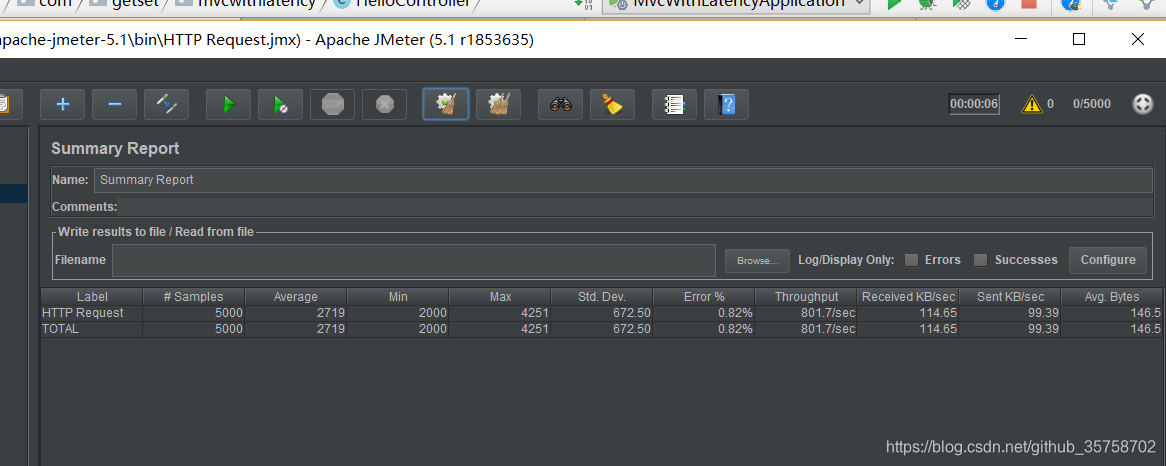The height and width of the screenshot is (466, 1166).
Task: Sort by the Throughput column header
Action: [806, 297]
